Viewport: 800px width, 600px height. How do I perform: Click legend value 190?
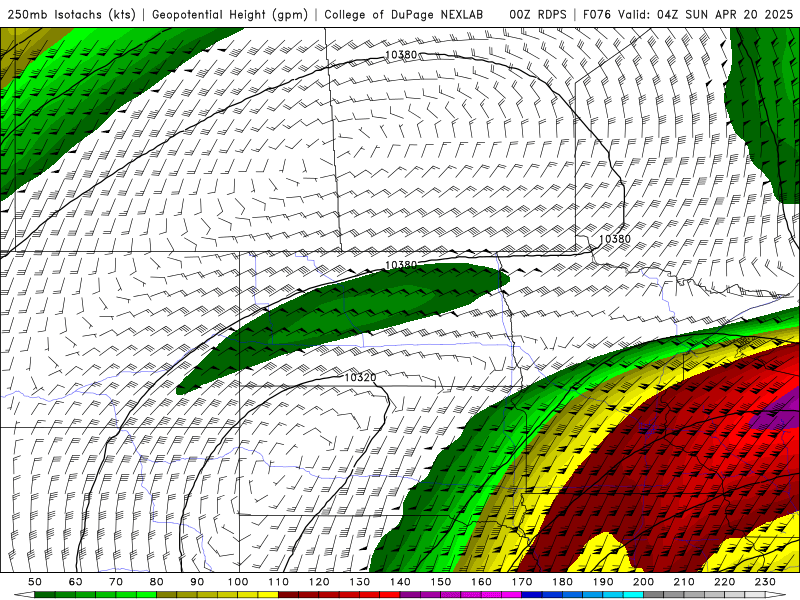tap(603, 582)
